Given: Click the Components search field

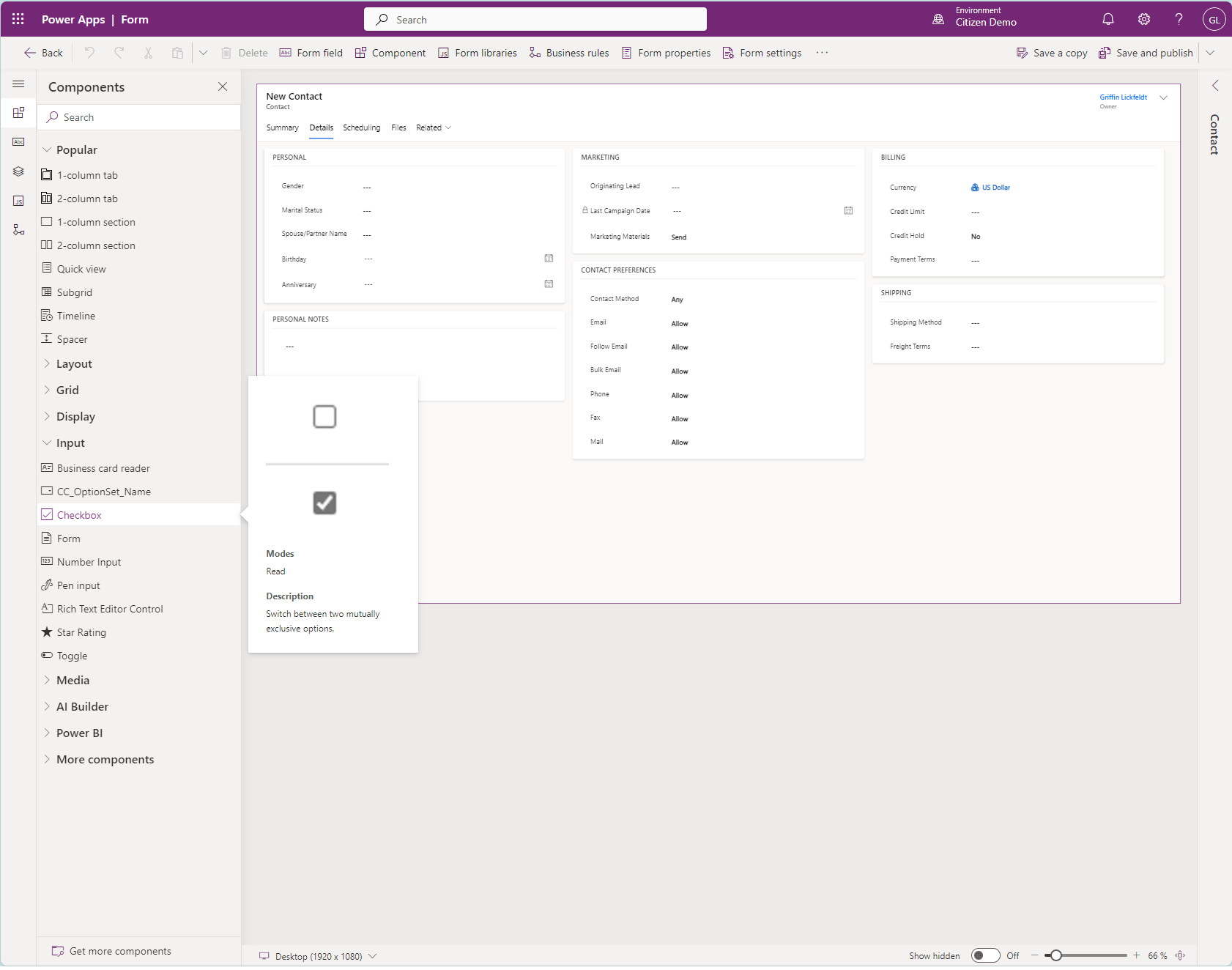Looking at the screenshot, I should (x=138, y=116).
